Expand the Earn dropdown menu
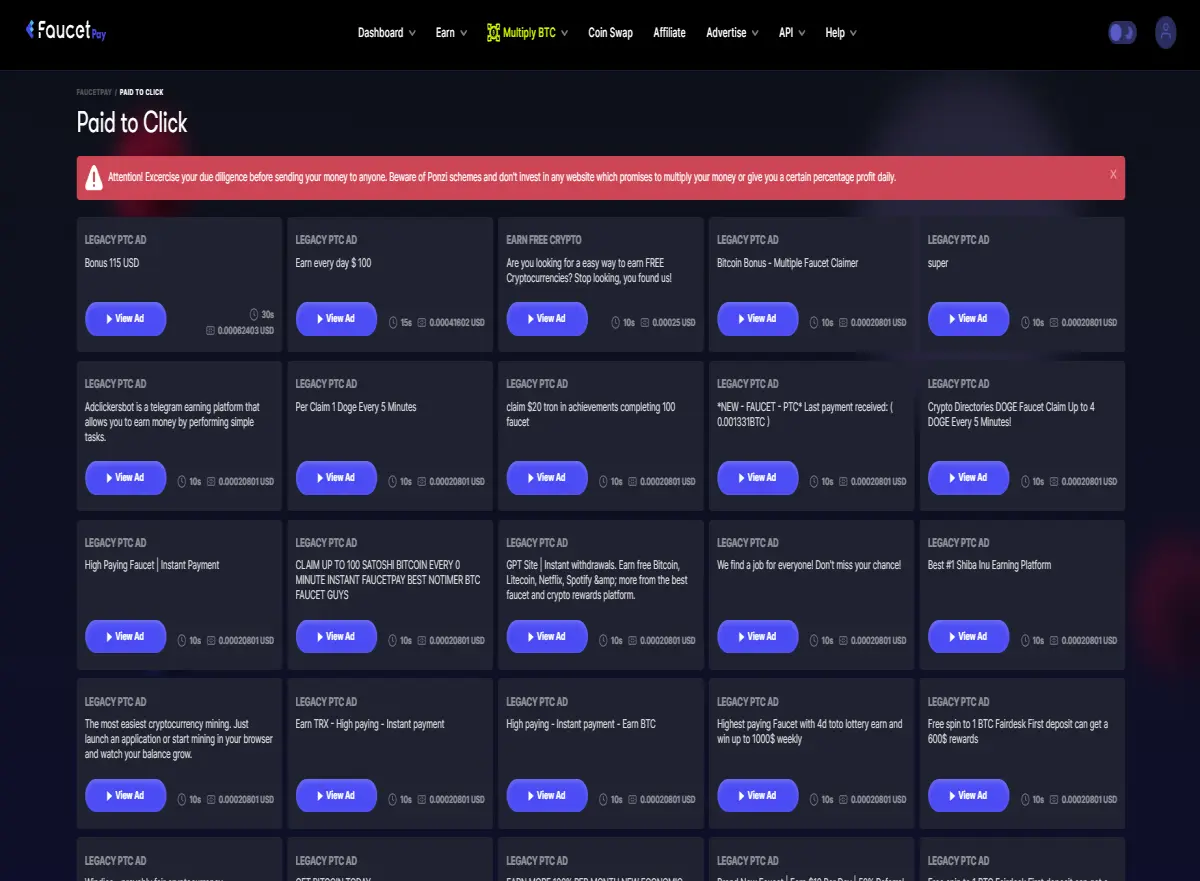The height and width of the screenshot is (881, 1200). pyautogui.click(x=451, y=33)
